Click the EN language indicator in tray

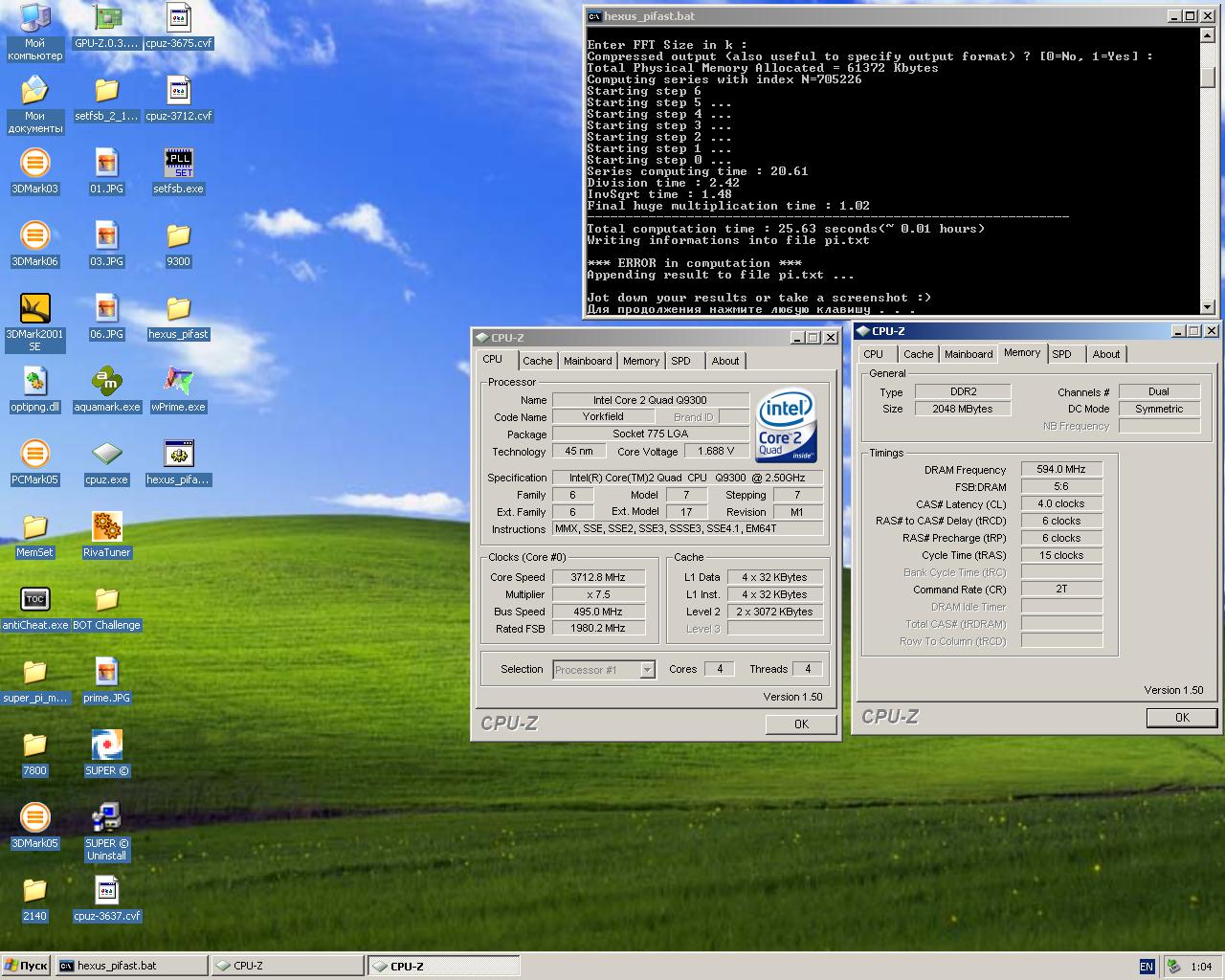click(1147, 967)
